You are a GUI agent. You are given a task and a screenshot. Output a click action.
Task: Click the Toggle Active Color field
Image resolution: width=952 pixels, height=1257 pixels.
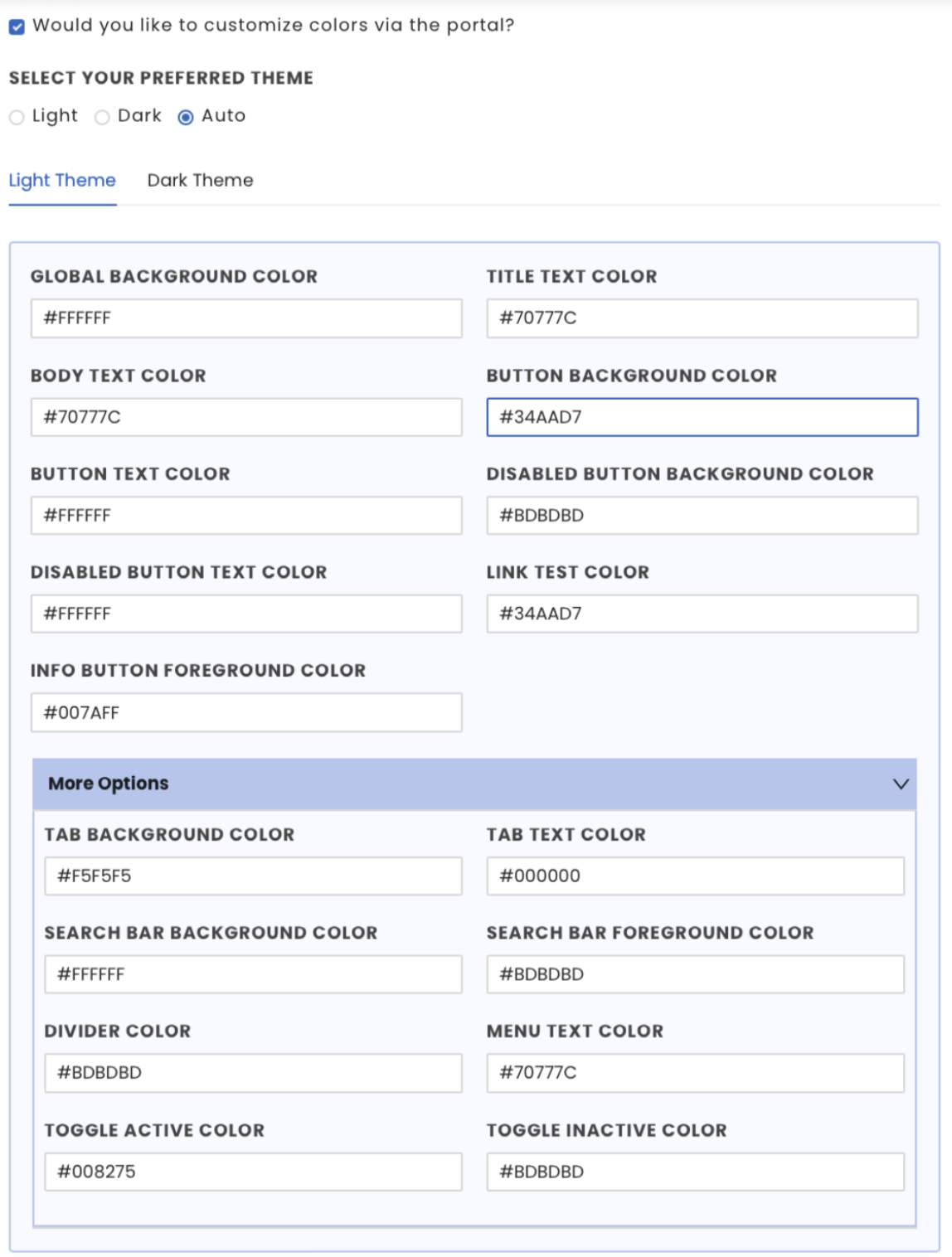(253, 1172)
